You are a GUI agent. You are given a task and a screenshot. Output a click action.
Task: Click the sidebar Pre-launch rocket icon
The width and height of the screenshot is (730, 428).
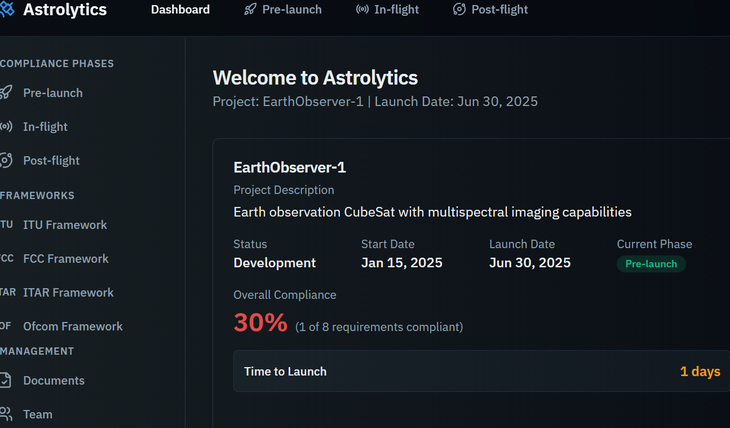point(5,93)
